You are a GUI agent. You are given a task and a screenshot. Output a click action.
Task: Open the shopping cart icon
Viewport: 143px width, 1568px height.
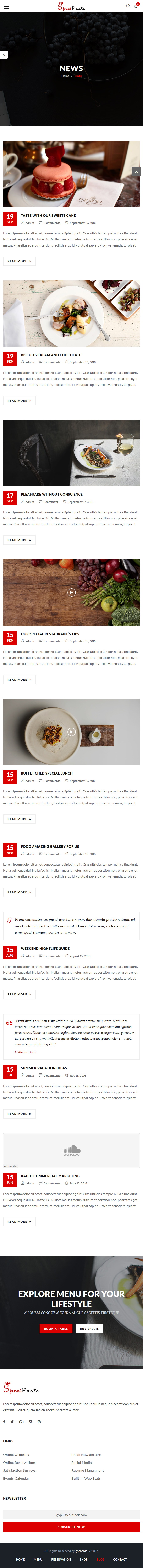[136, 6]
